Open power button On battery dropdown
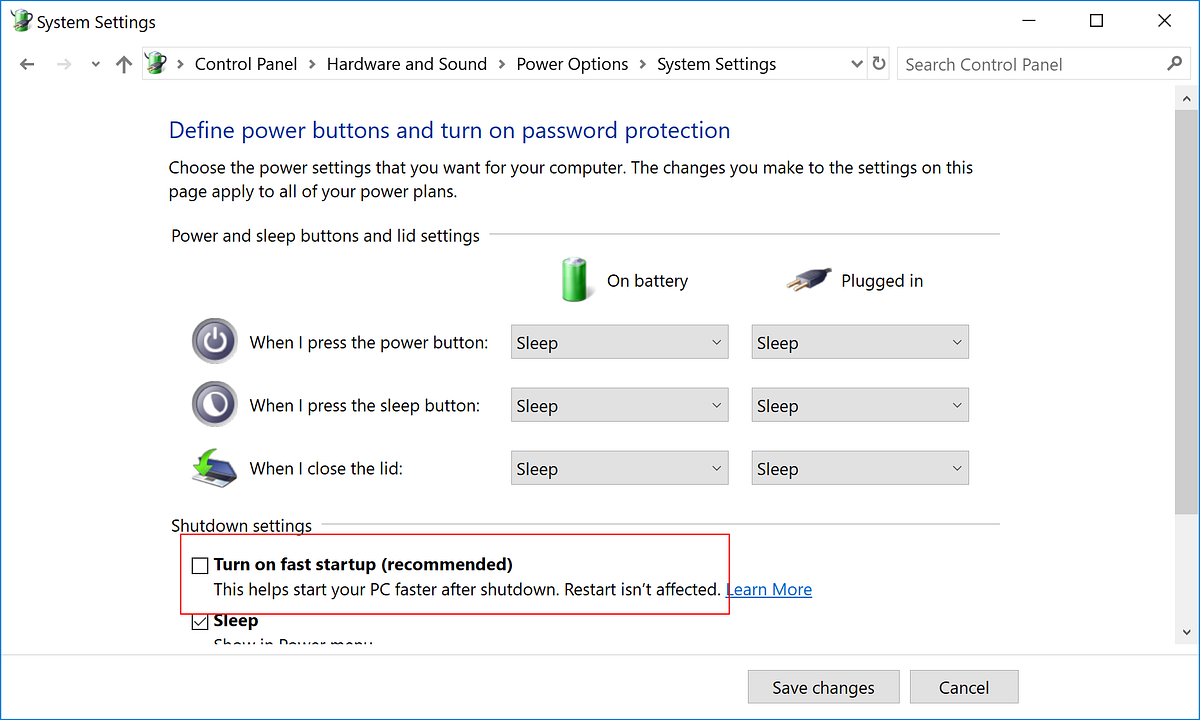Screen dimensions: 1200x720 [620, 342]
